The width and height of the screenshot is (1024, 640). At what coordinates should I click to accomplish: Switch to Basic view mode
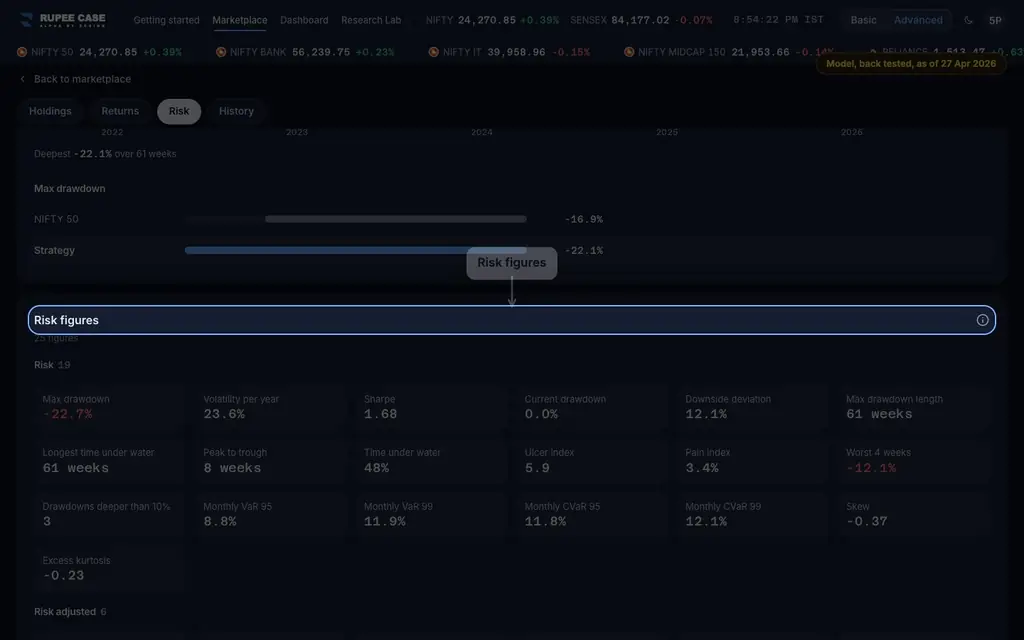click(863, 20)
